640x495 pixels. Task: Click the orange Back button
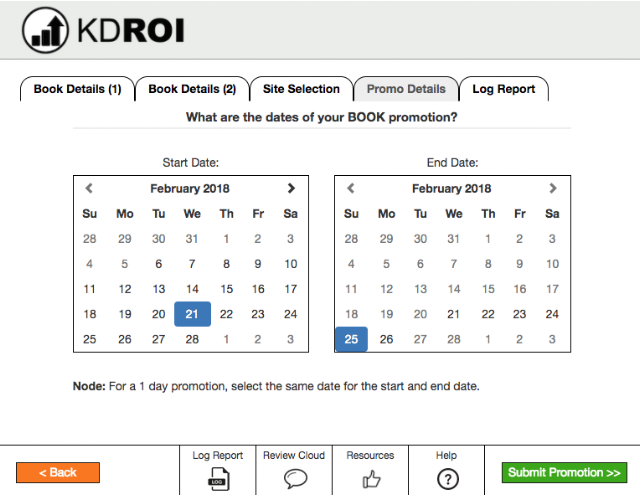click(x=58, y=473)
